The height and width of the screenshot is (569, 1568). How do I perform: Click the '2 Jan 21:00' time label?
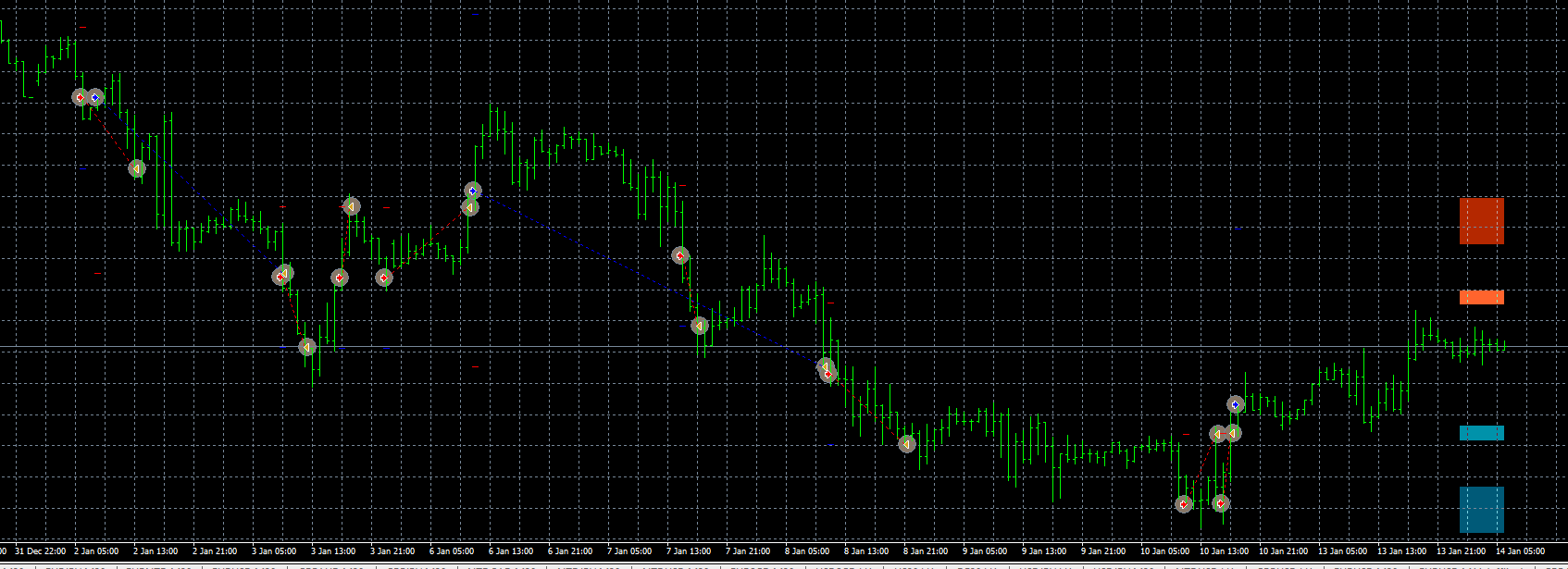pyautogui.click(x=215, y=551)
